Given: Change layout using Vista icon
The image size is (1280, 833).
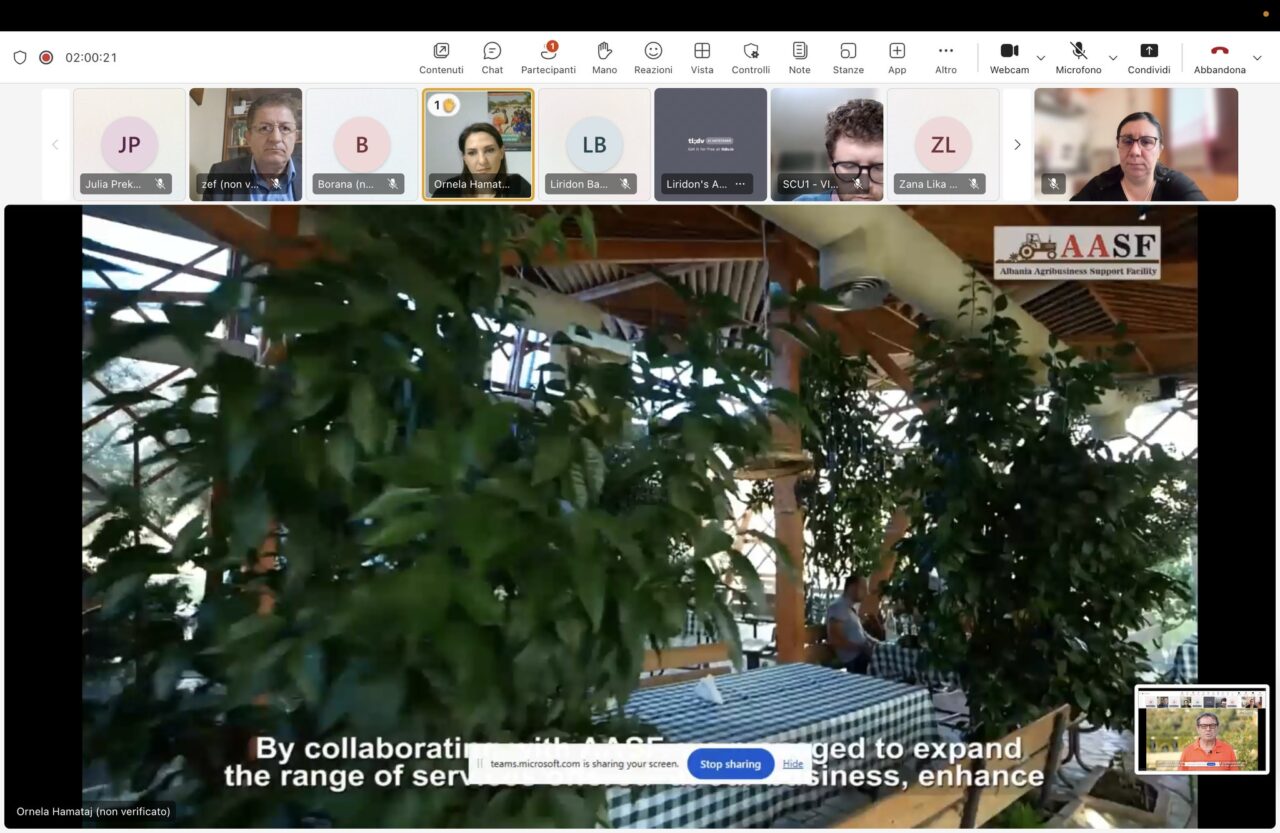Looking at the screenshot, I should click(702, 57).
